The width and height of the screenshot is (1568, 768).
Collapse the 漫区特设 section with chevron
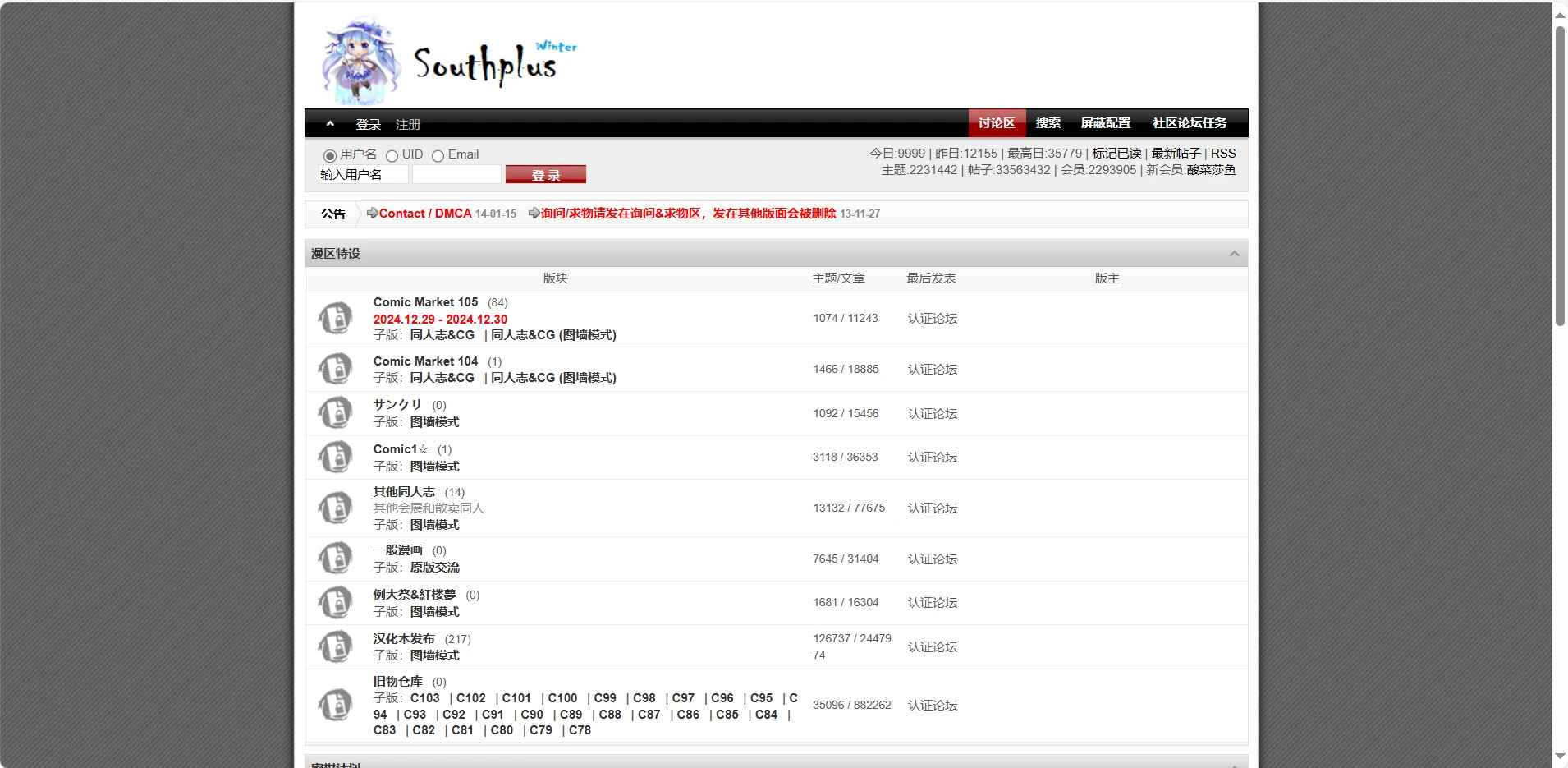pyautogui.click(x=1234, y=254)
